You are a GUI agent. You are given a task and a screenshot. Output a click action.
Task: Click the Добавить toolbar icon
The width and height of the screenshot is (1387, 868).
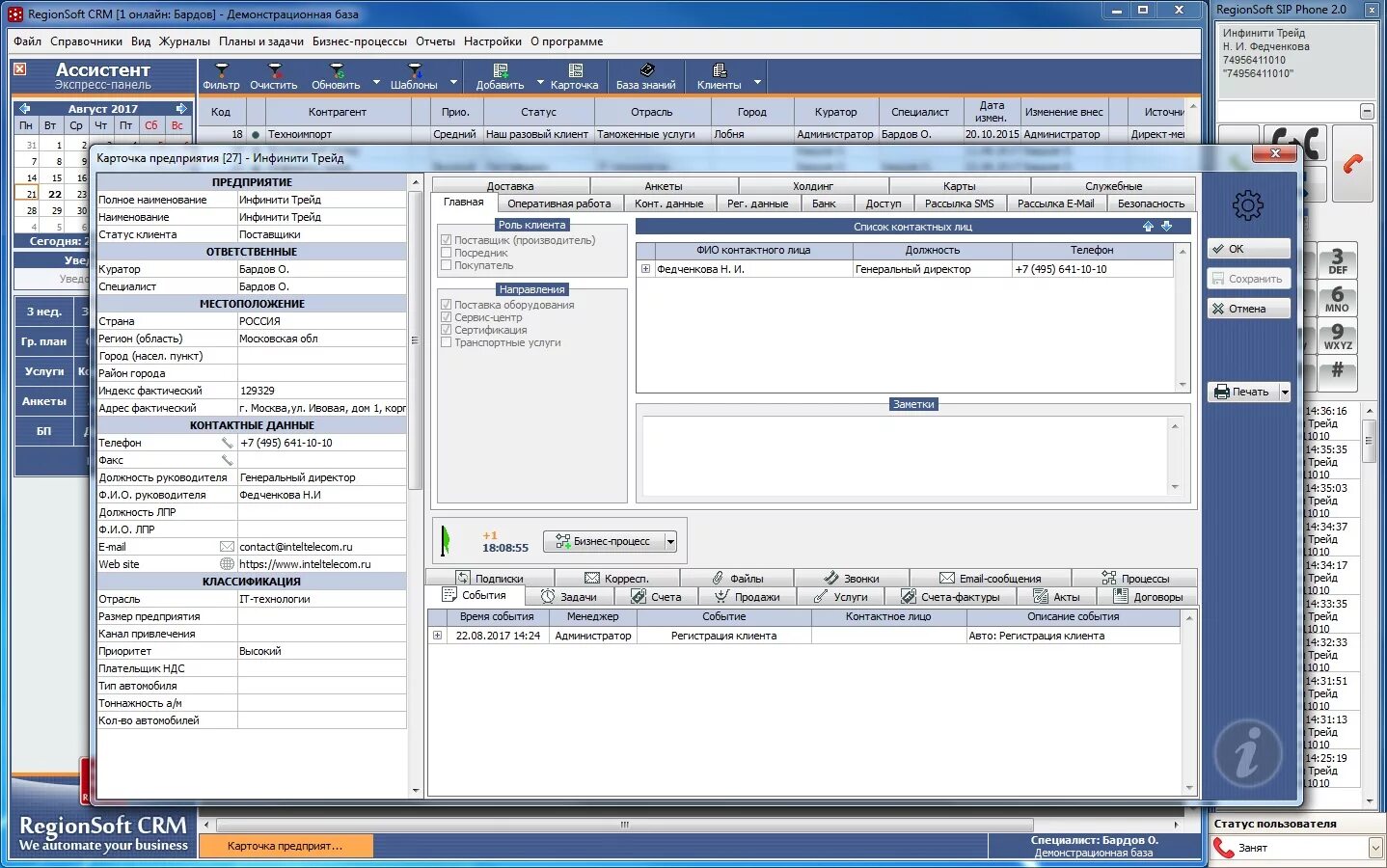click(500, 76)
